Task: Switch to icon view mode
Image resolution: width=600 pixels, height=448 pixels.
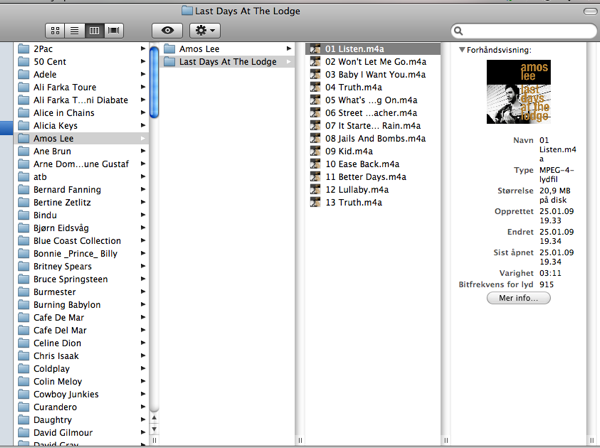Action: (56, 31)
